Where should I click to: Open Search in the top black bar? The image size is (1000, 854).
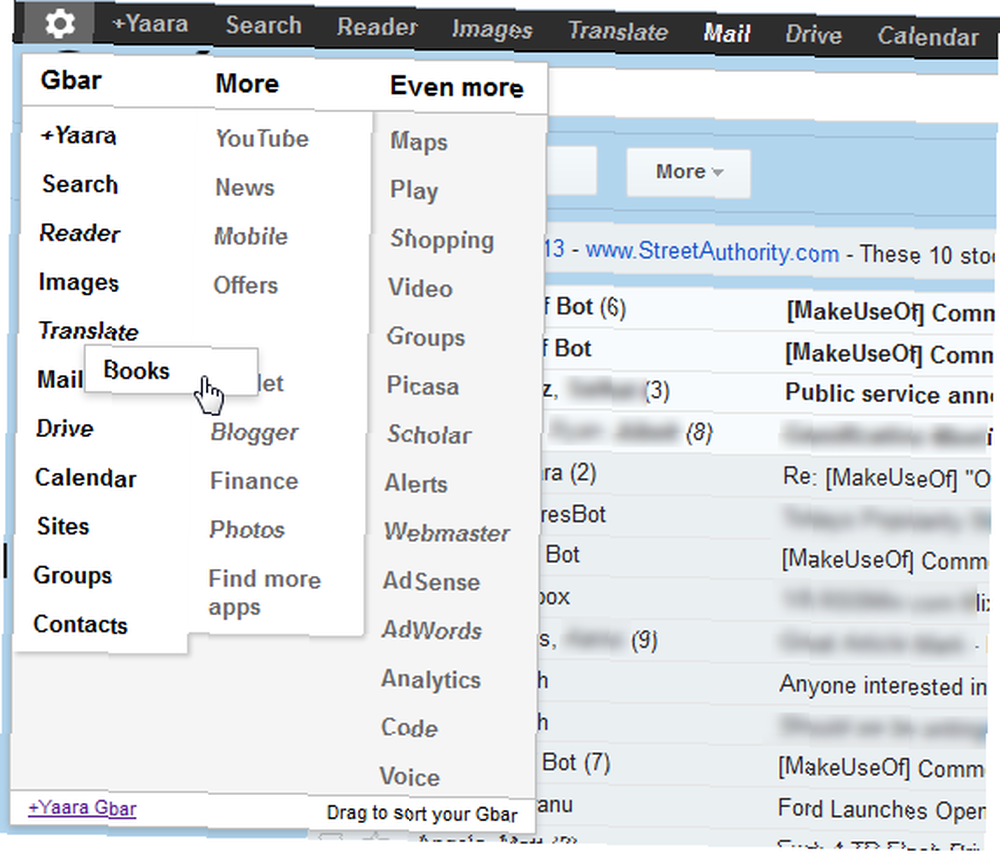(x=263, y=26)
